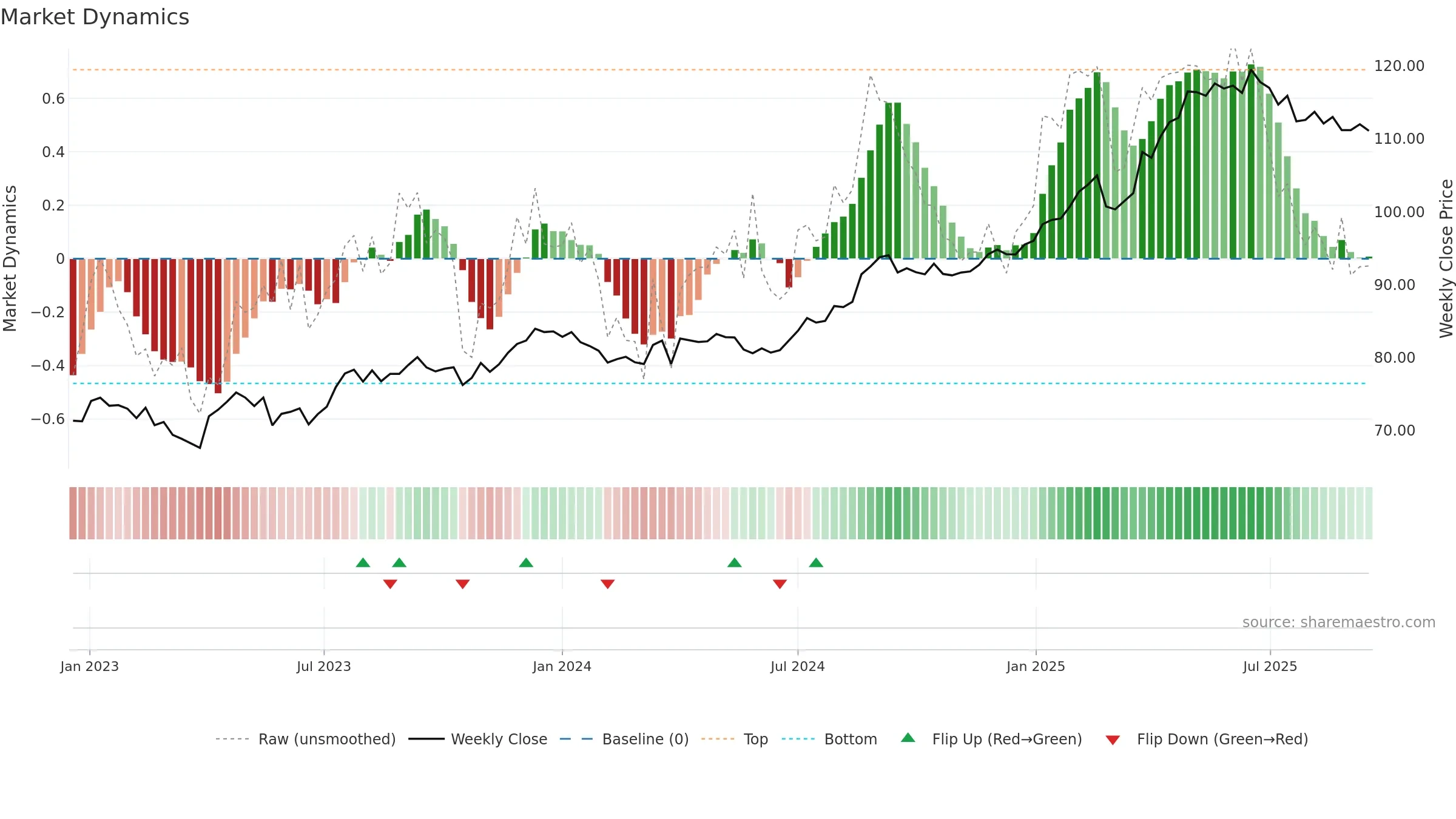Click the Jul 2025 x-axis label
The image size is (1456, 819).
(x=1270, y=666)
